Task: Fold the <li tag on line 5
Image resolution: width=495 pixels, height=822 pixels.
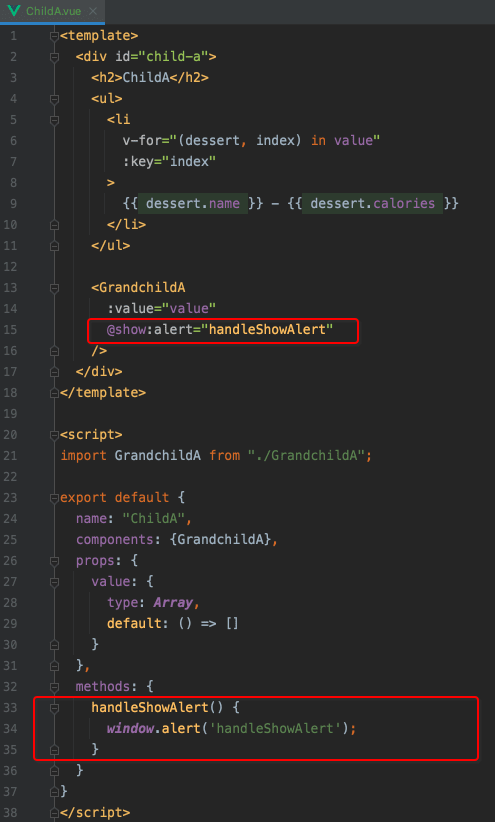Action: point(54,120)
